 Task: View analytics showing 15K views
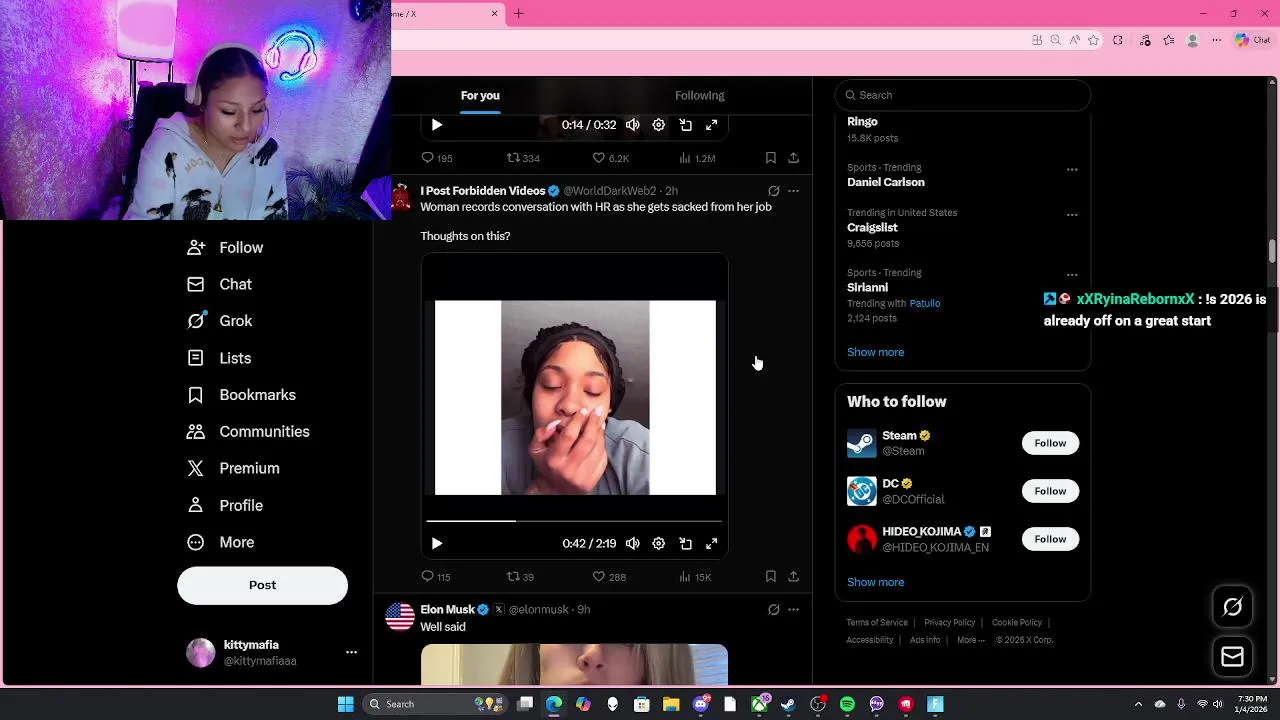tap(695, 577)
